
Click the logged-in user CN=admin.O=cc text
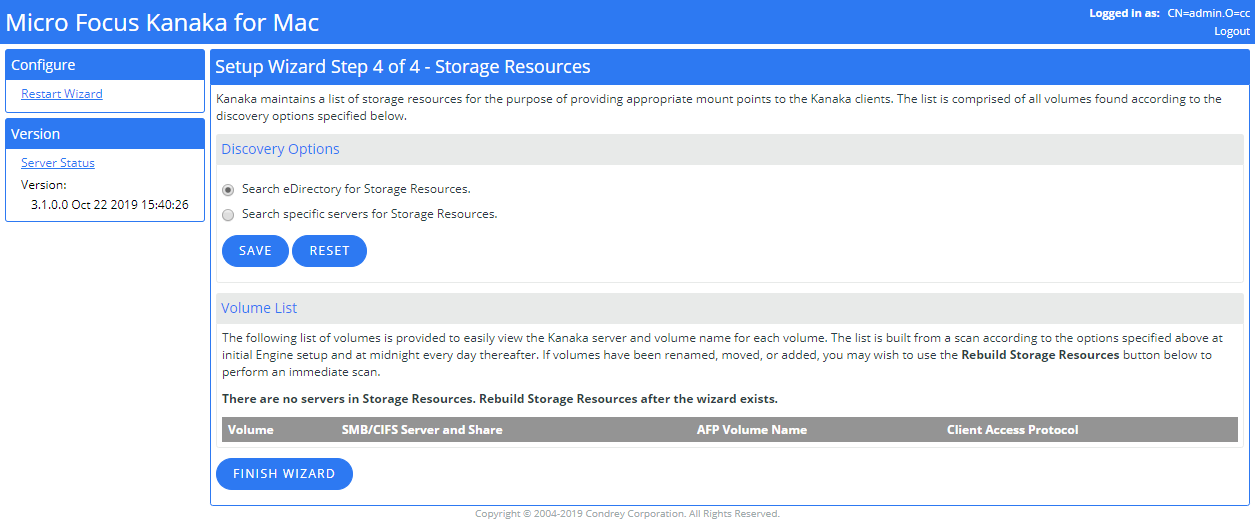click(1208, 14)
